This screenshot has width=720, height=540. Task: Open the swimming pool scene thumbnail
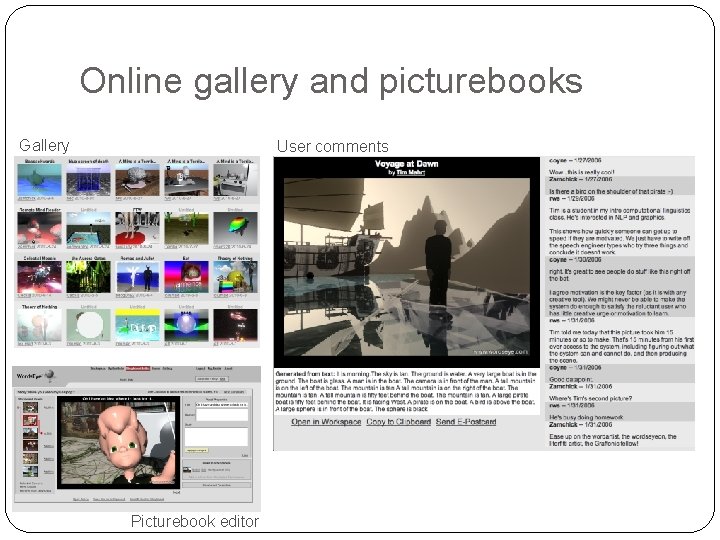[x=88, y=228]
